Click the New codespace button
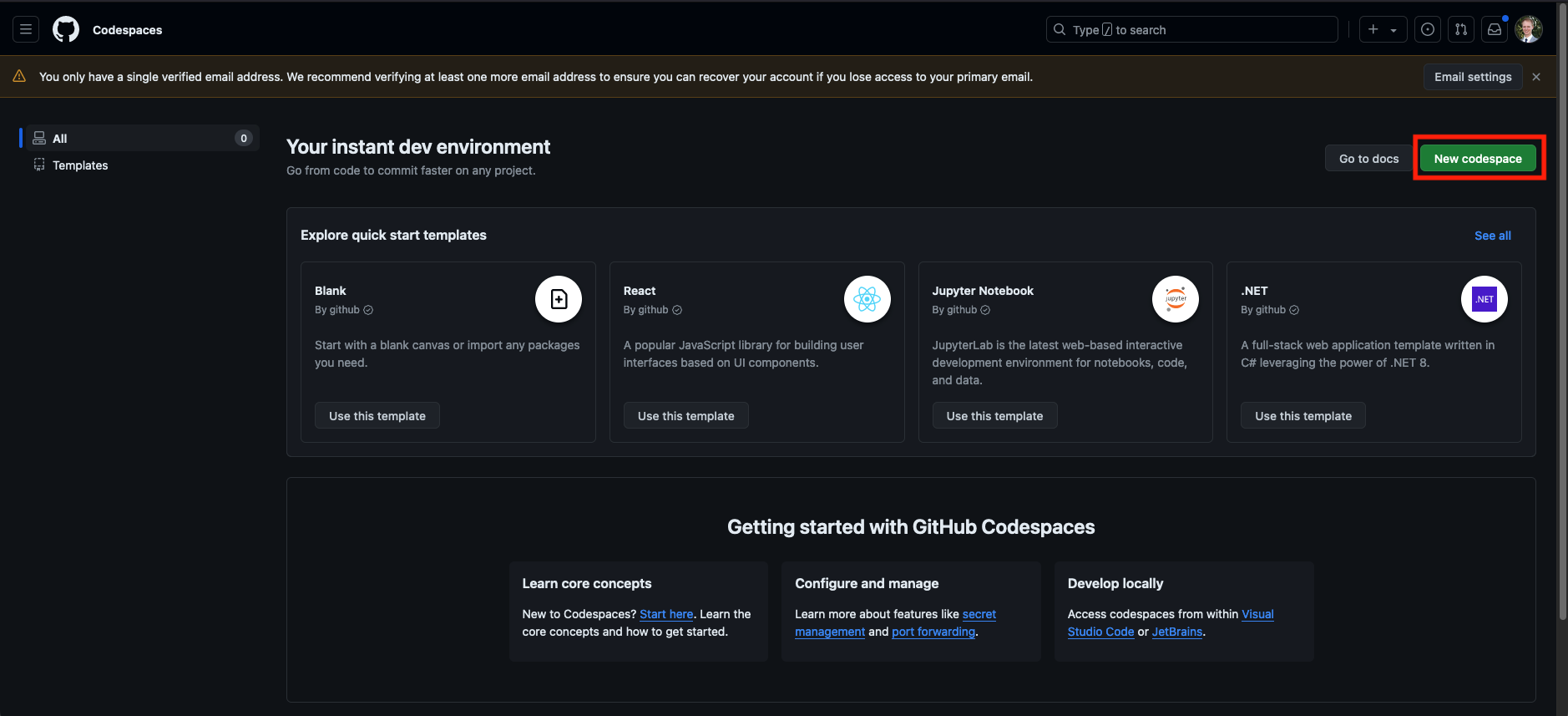The image size is (1568, 716). tap(1478, 159)
